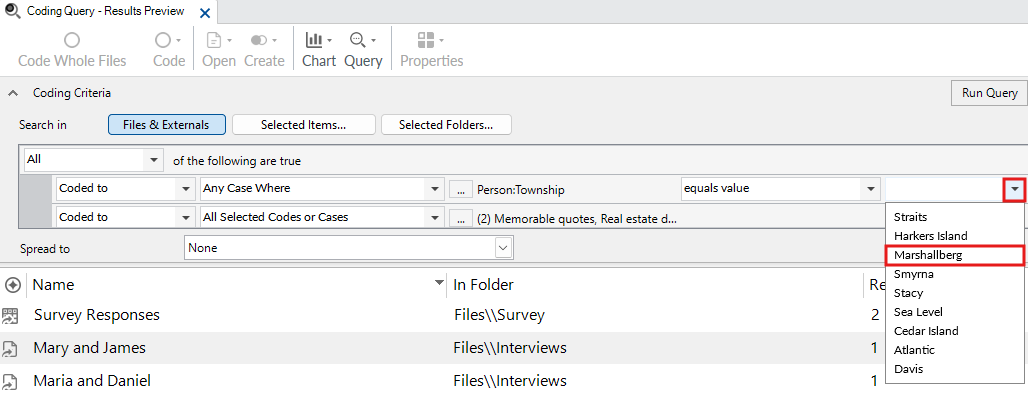Choose Smyrna from the township list
Image resolution: width=1028 pixels, height=396 pixels.
(x=955, y=274)
